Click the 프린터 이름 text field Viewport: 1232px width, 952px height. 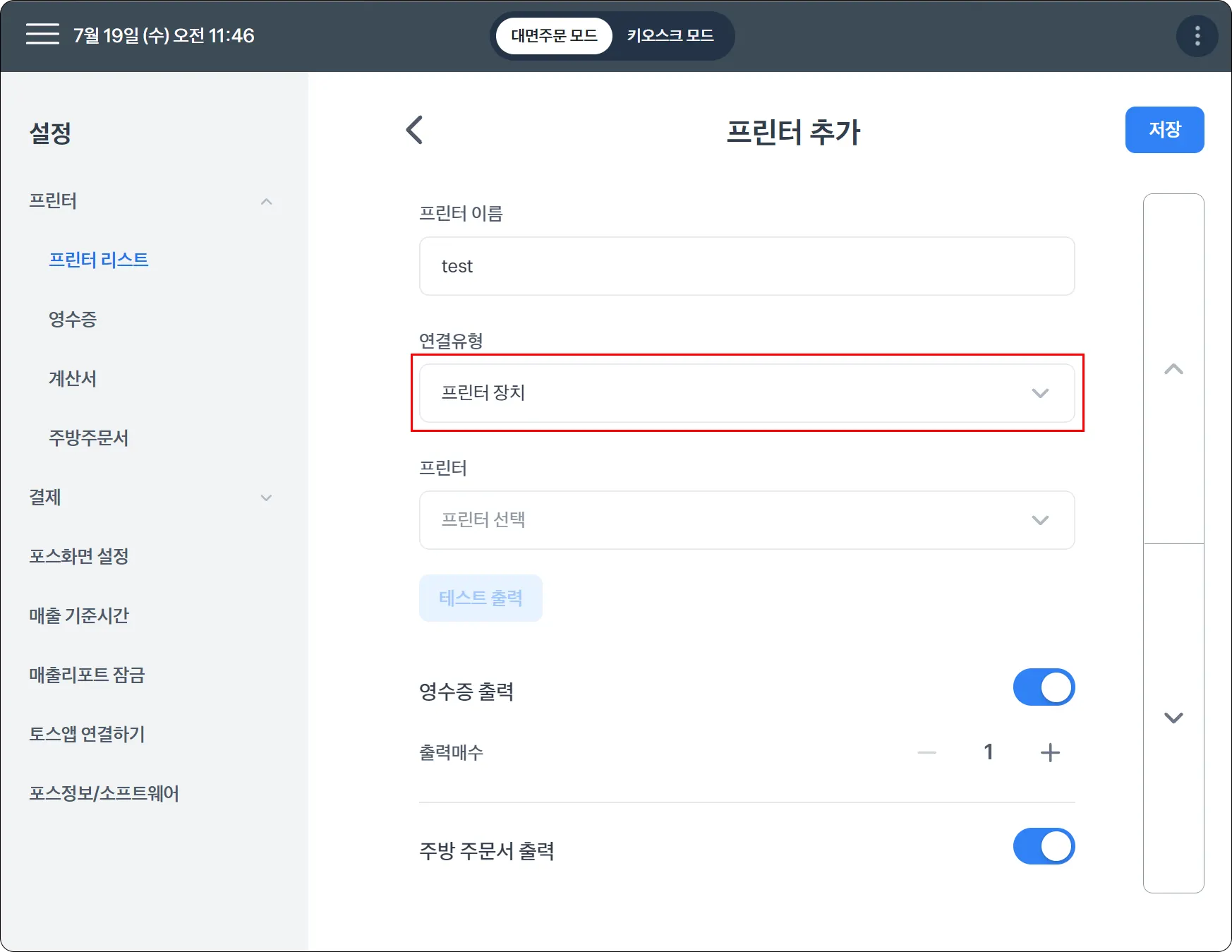point(747,266)
